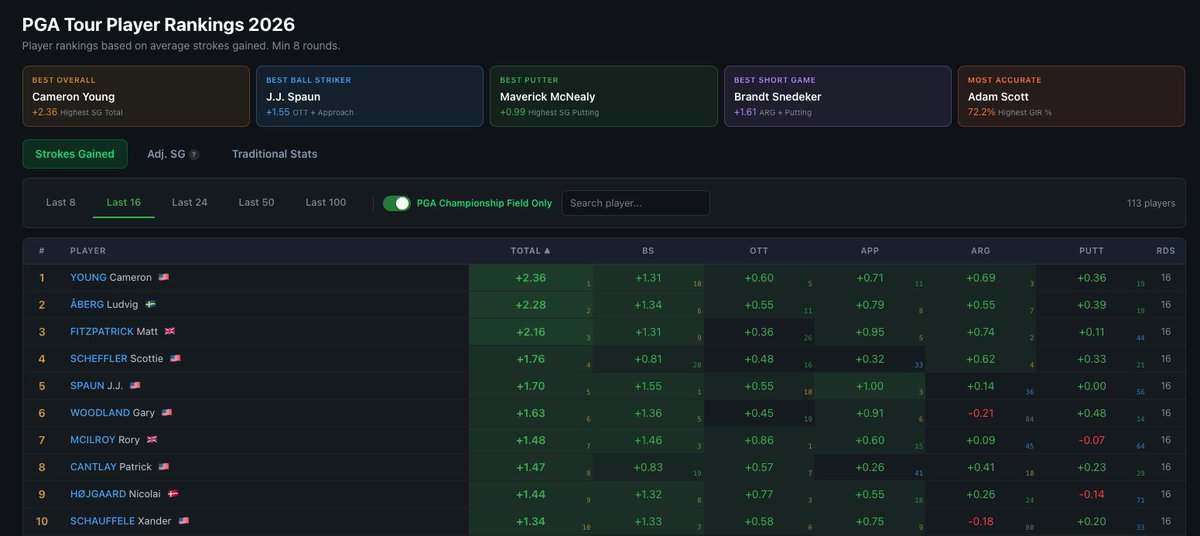Click the Search player input field
This screenshot has height=536, width=1200.
coord(636,203)
